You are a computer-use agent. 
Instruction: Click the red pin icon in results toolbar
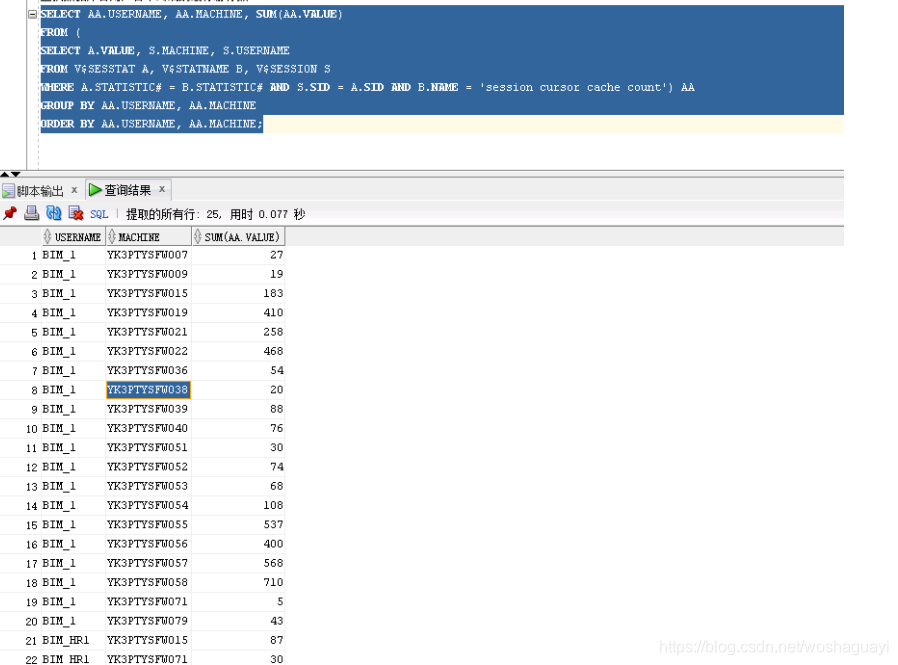coord(10,214)
